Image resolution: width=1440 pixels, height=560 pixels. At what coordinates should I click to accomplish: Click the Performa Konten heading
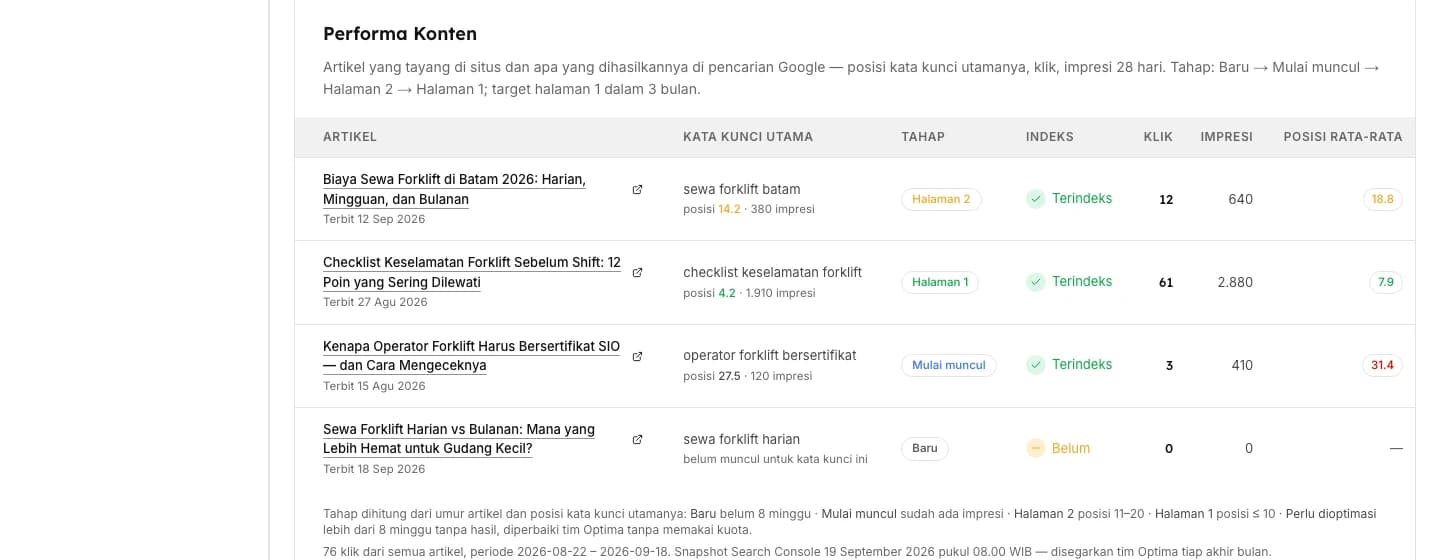pyautogui.click(x=400, y=33)
